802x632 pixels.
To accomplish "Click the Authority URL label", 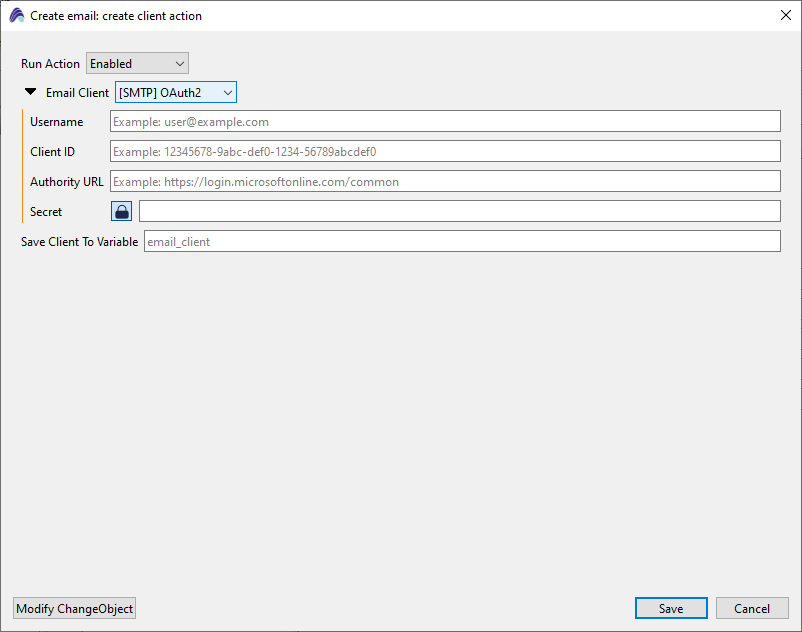I will (66, 182).
